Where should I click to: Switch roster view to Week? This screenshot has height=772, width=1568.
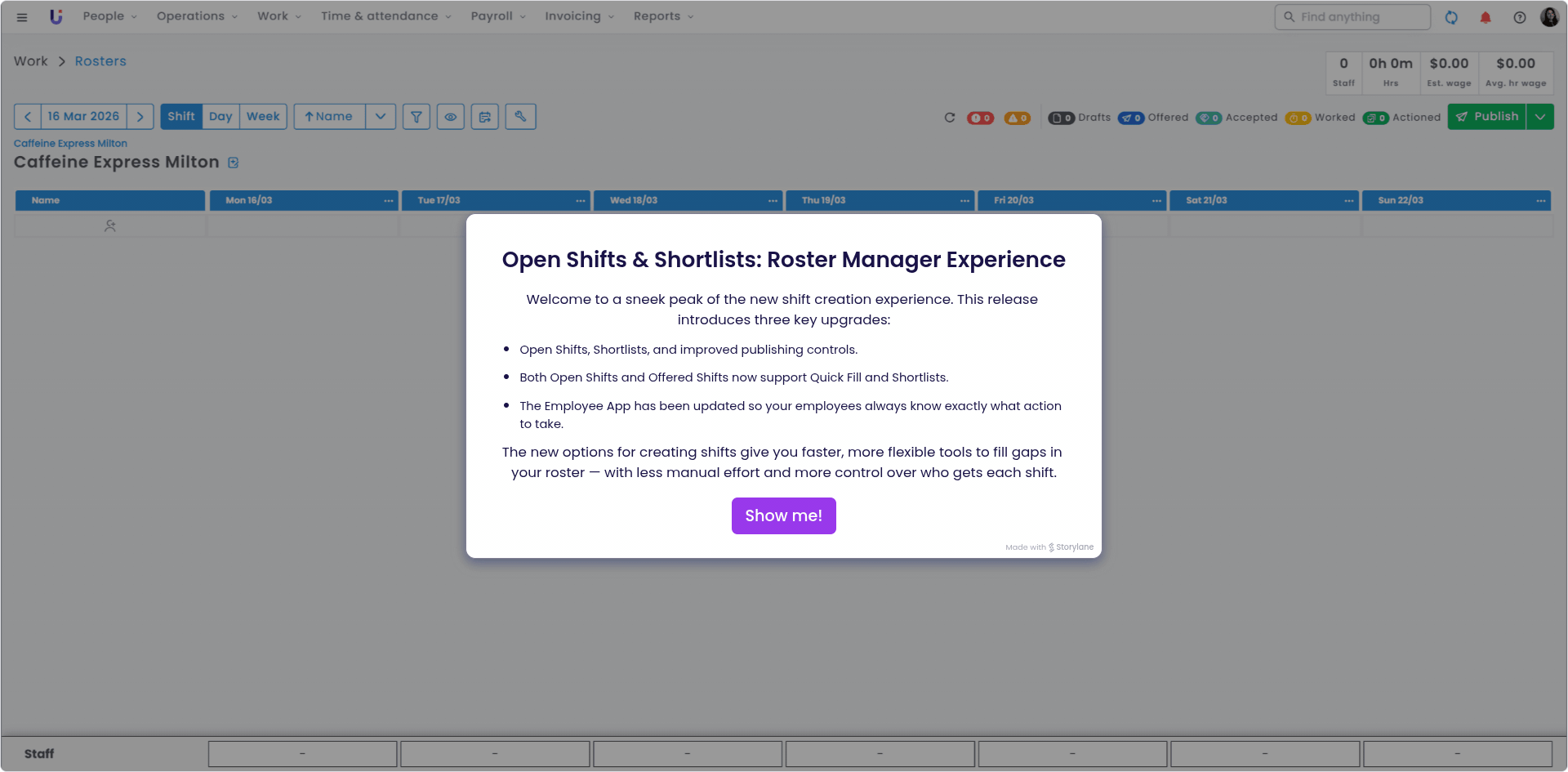coord(263,117)
